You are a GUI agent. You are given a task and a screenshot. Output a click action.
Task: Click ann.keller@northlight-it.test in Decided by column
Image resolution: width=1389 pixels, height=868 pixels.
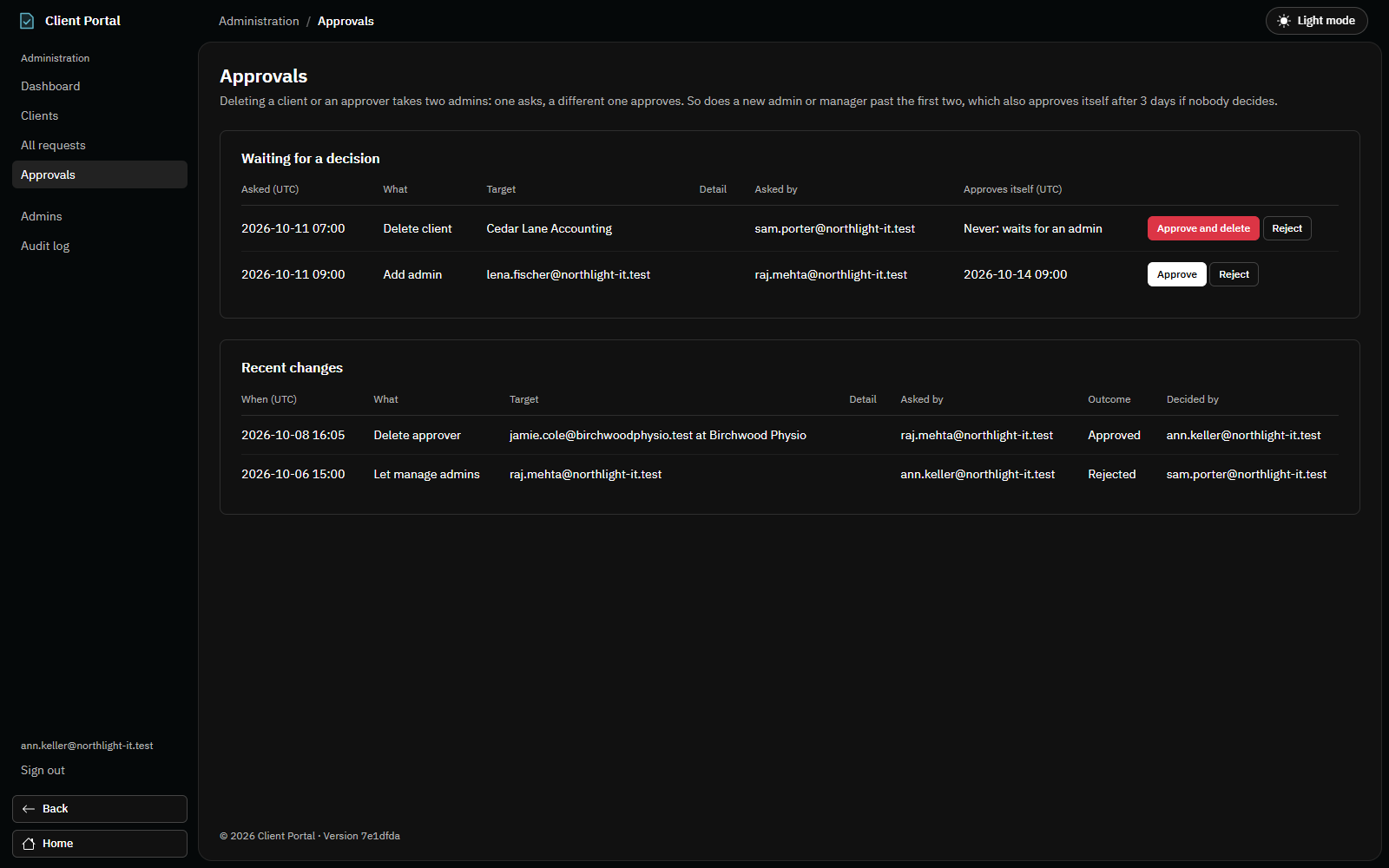(1243, 435)
